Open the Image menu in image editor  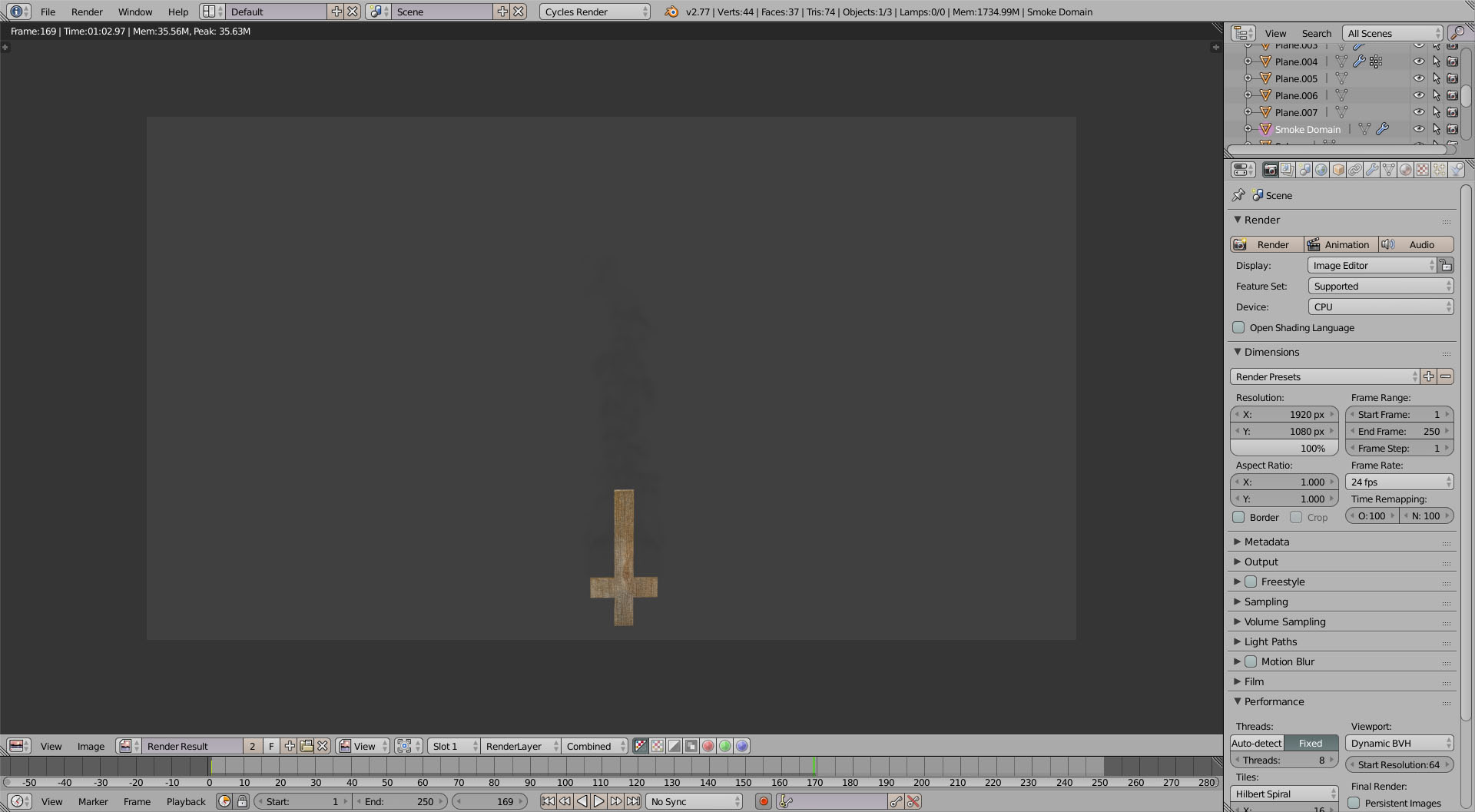point(91,746)
